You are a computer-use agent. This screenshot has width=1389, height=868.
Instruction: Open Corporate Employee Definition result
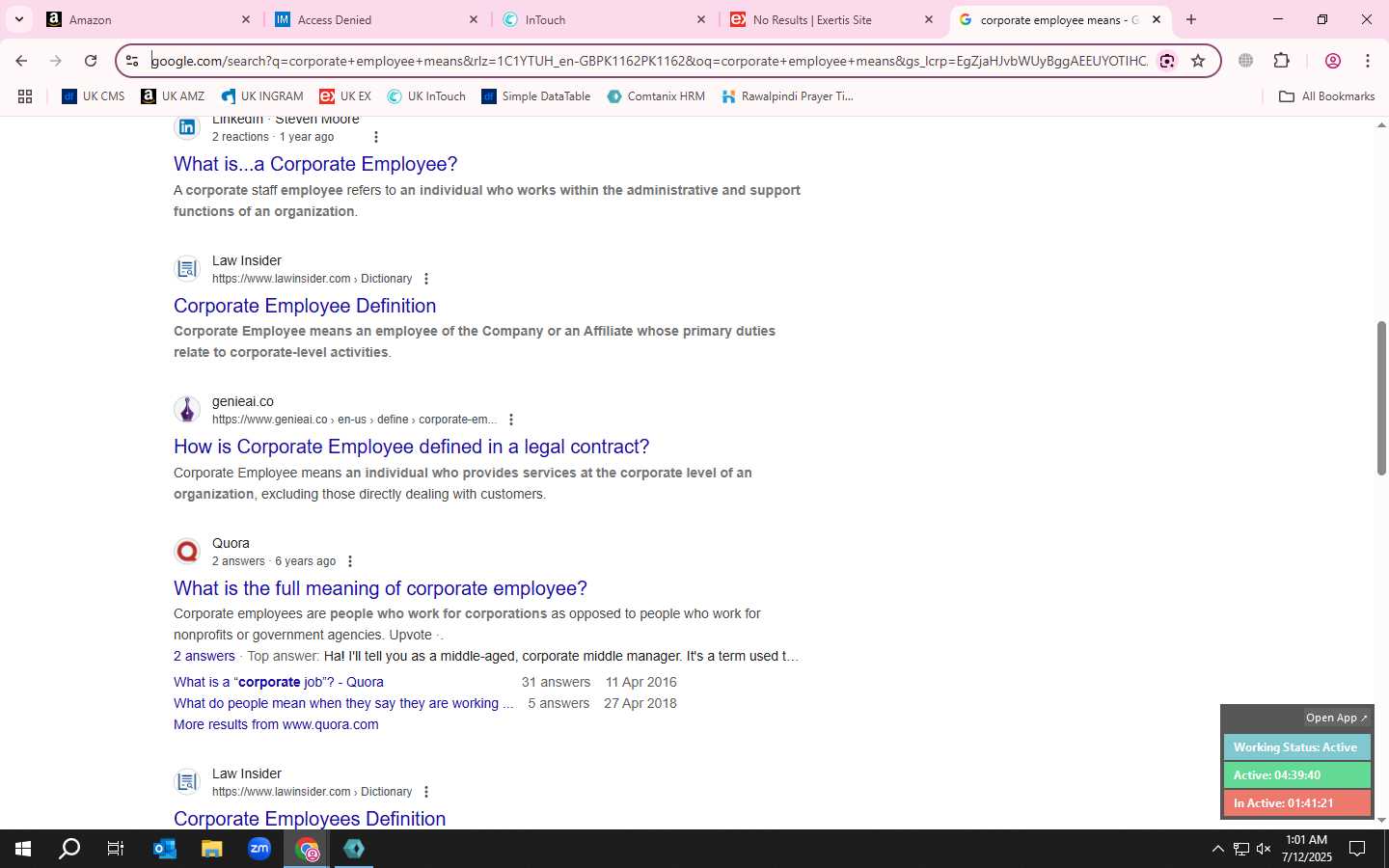tap(305, 306)
